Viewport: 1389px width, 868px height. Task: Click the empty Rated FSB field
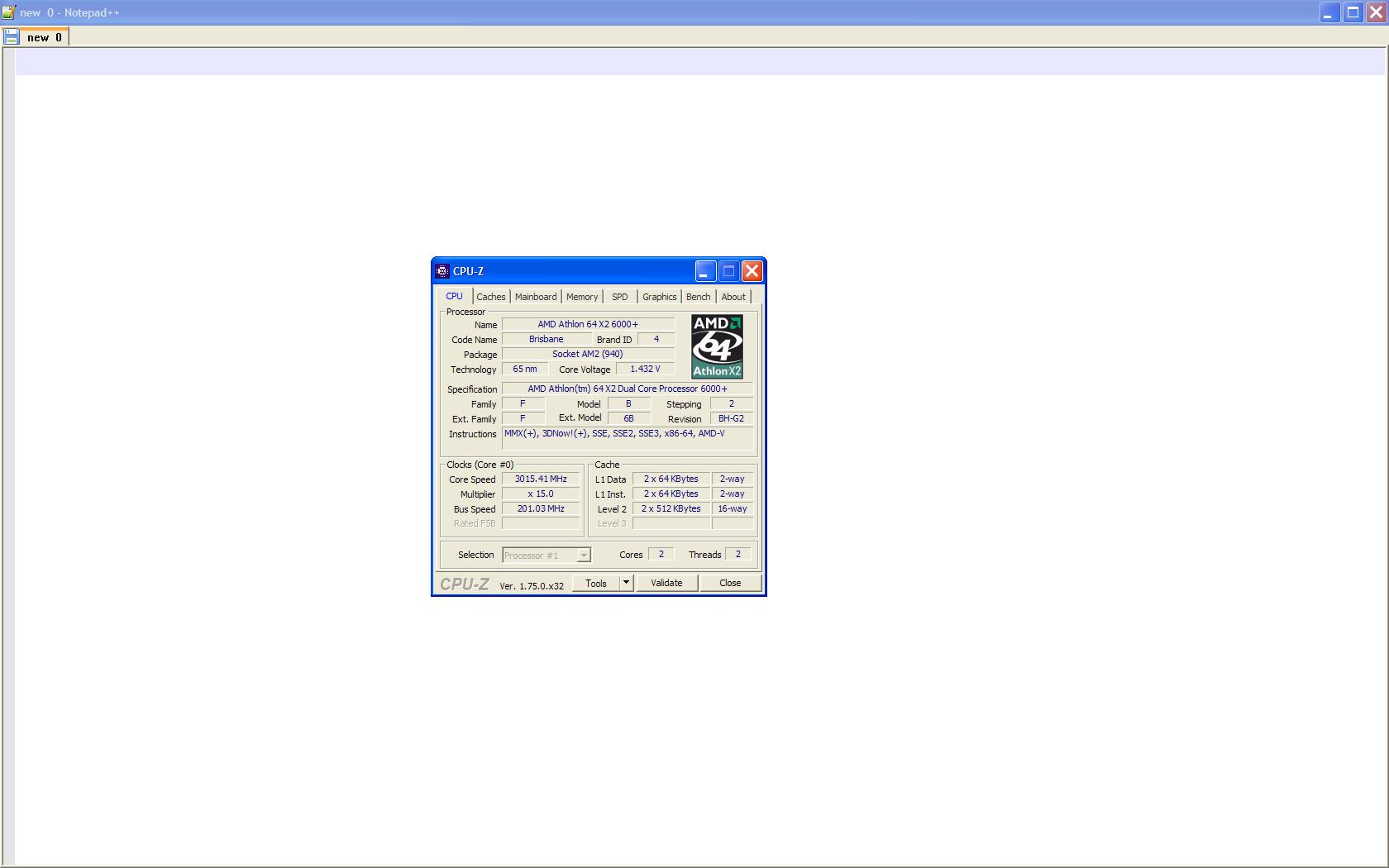point(541,523)
